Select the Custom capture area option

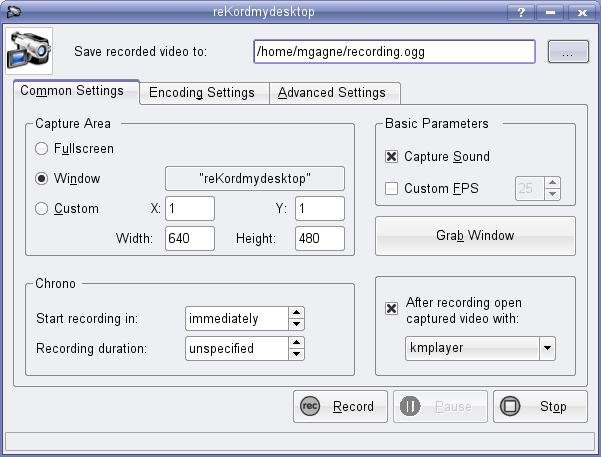point(42,209)
